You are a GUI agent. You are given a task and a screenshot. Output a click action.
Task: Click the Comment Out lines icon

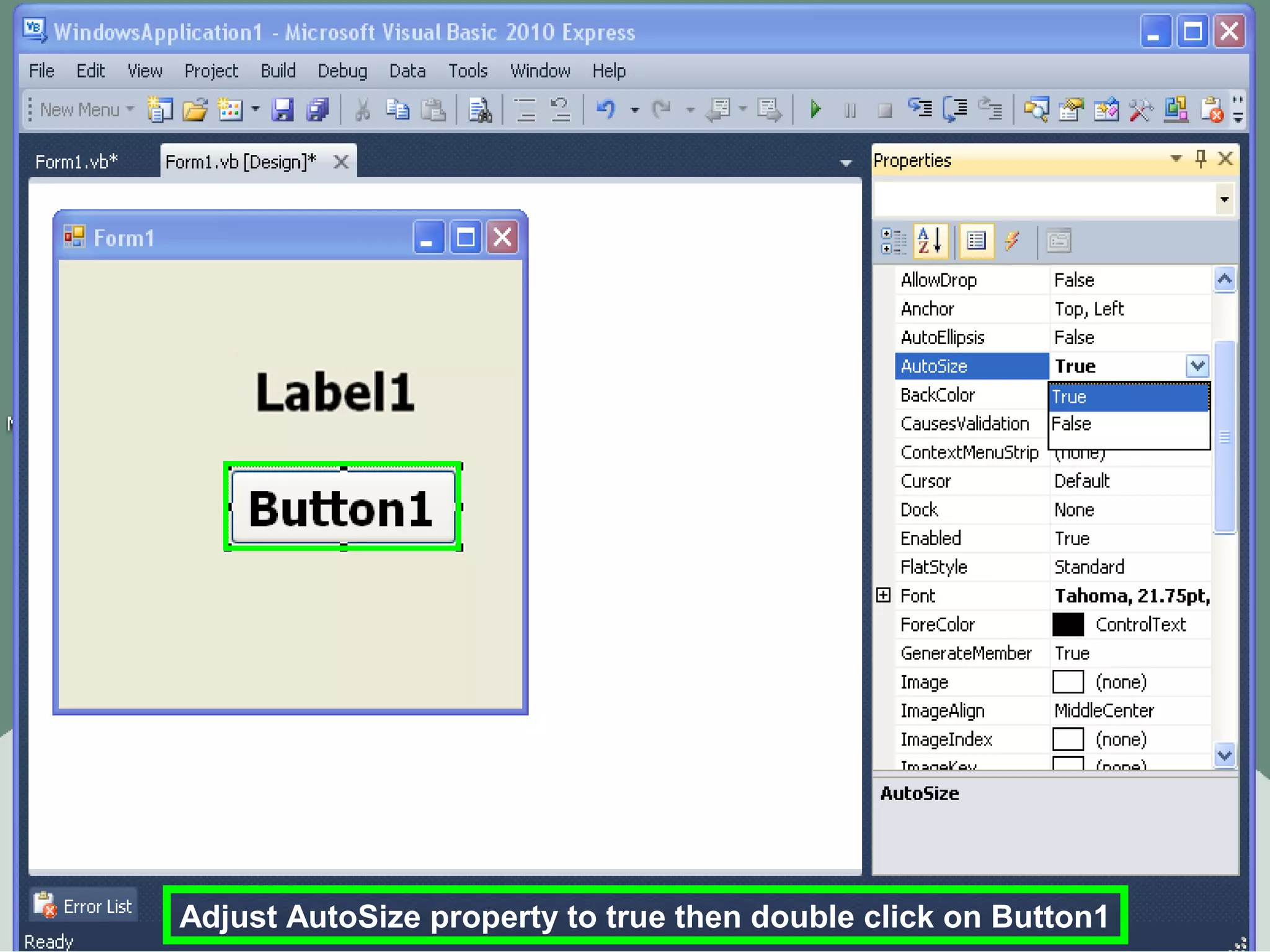coord(526,110)
